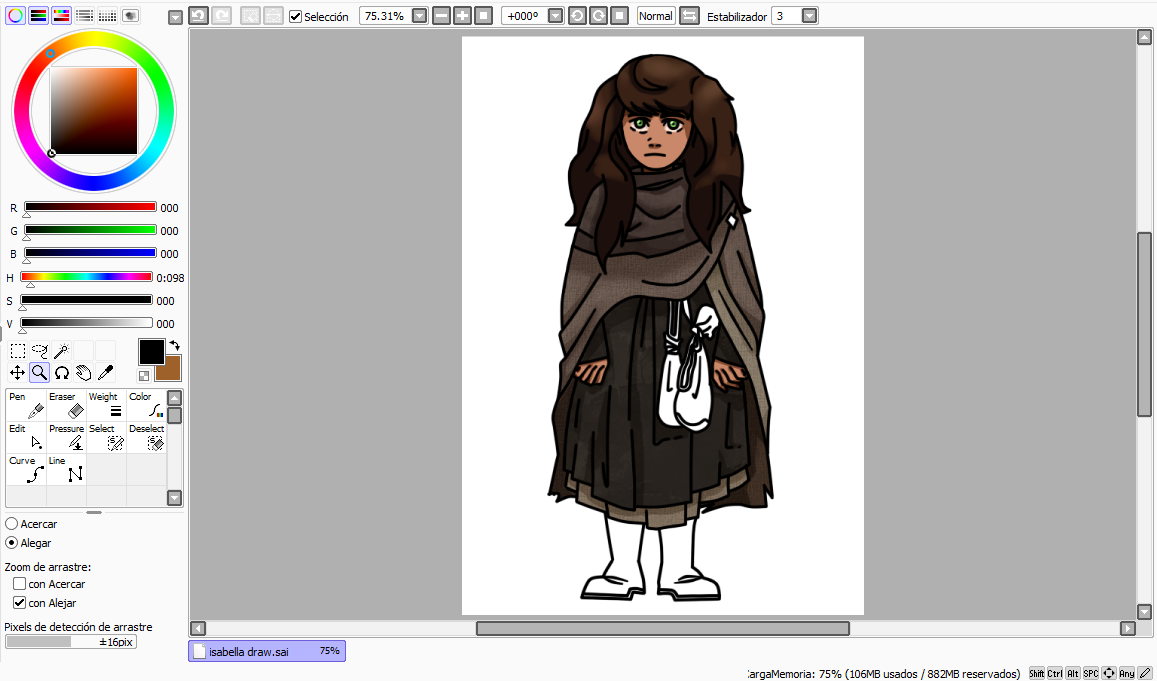The image size is (1157, 681).
Task: Choose the Edit linework tool
Action: click(x=27, y=437)
